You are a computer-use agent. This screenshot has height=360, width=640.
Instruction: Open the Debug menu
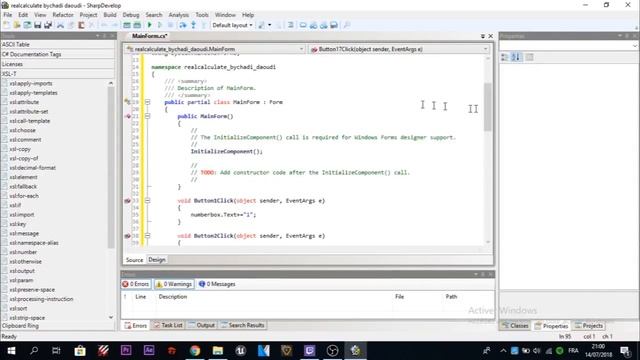pyautogui.click(x=131, y=15)
